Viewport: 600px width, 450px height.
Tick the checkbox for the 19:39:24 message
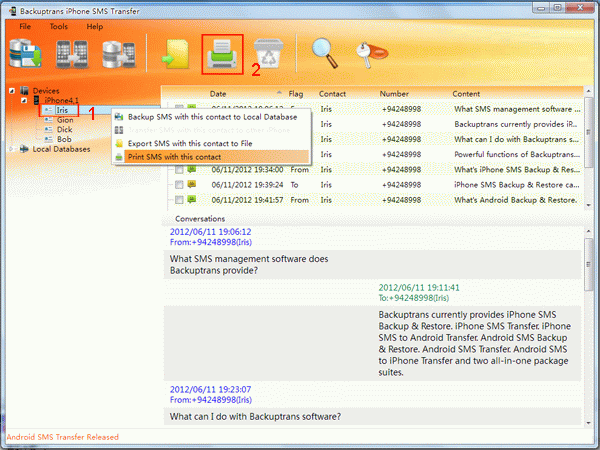pyautogui.click(x=179, y=185)
